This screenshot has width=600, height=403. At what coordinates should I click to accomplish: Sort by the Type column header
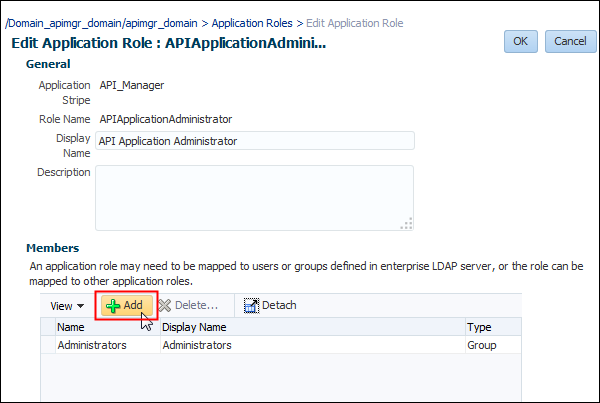pyautogui.click(x=493, y=327)
